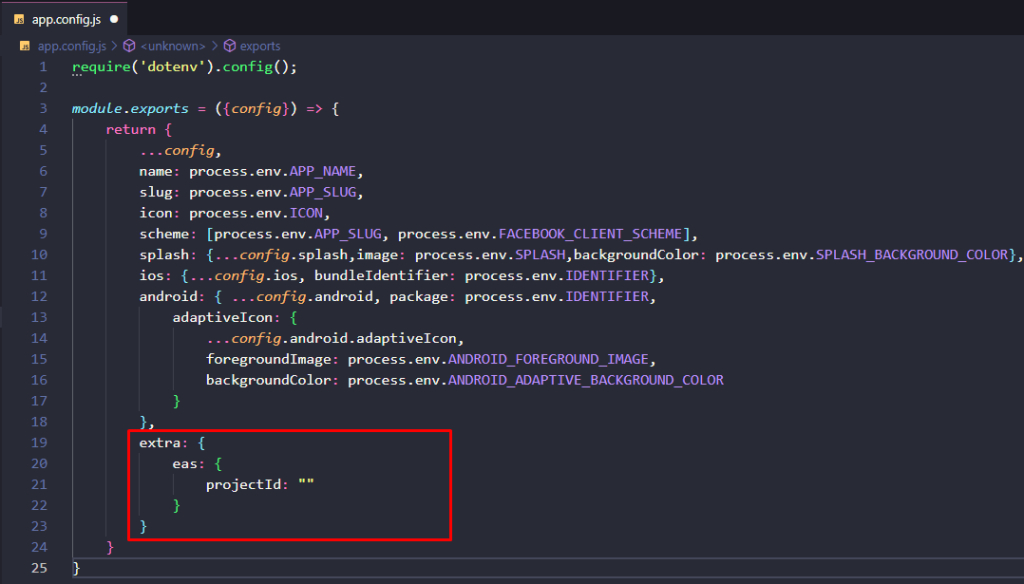1024x584 pixels.
Task: Click the eas key inside the highlighted block
Action: pyautogui.click(x=182, y=463)
